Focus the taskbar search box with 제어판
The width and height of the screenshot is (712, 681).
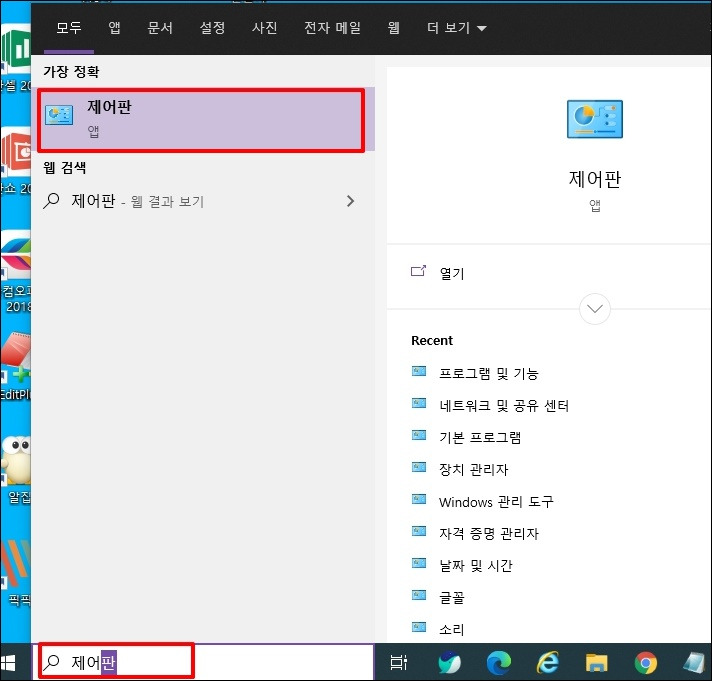203,662
